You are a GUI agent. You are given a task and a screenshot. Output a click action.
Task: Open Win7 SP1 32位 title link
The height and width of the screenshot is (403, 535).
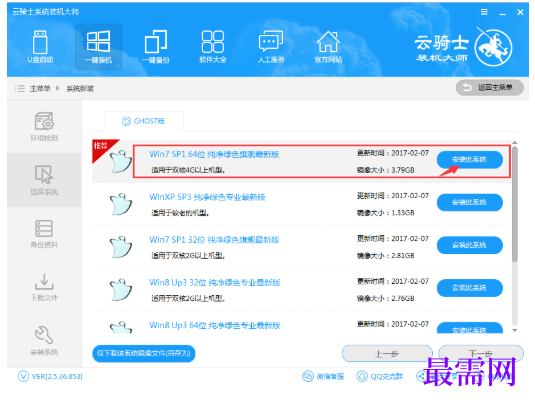(x=214, y=240)
